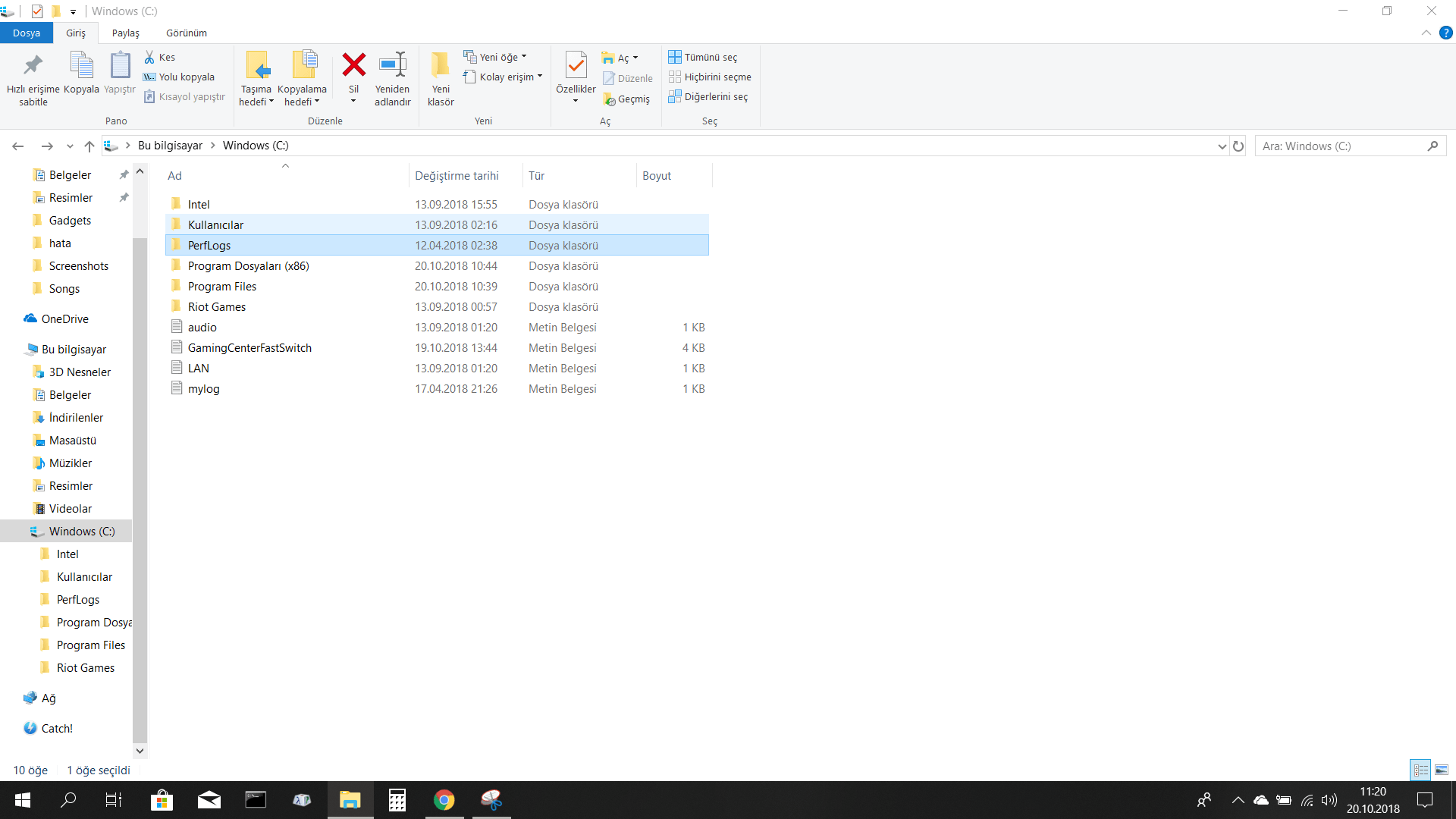Pin with Hızlı erişime sabitle icon
This screenshot has width=1456, height=819.
tap(33, 66)
